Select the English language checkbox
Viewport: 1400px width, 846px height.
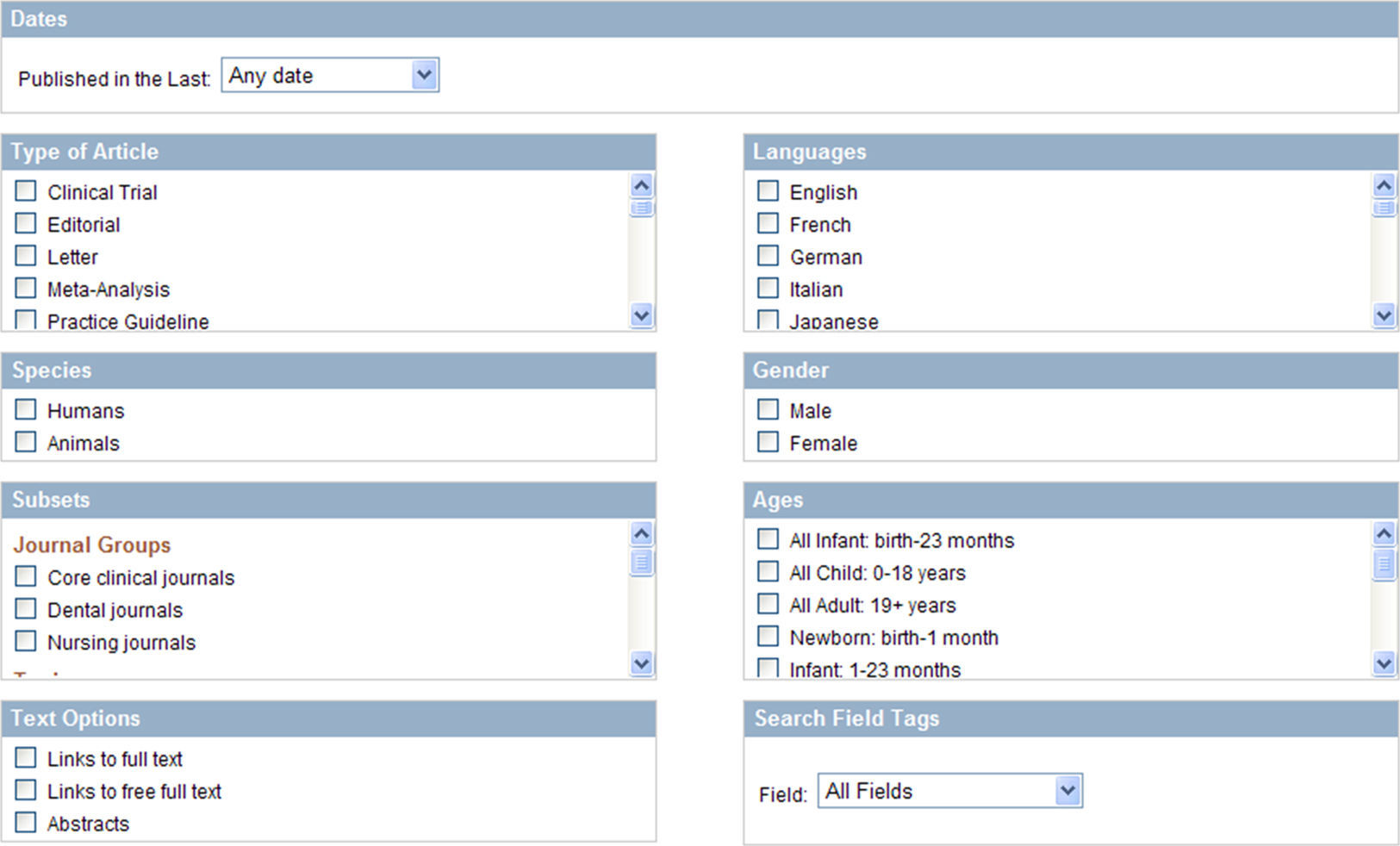tap(768, 190)
